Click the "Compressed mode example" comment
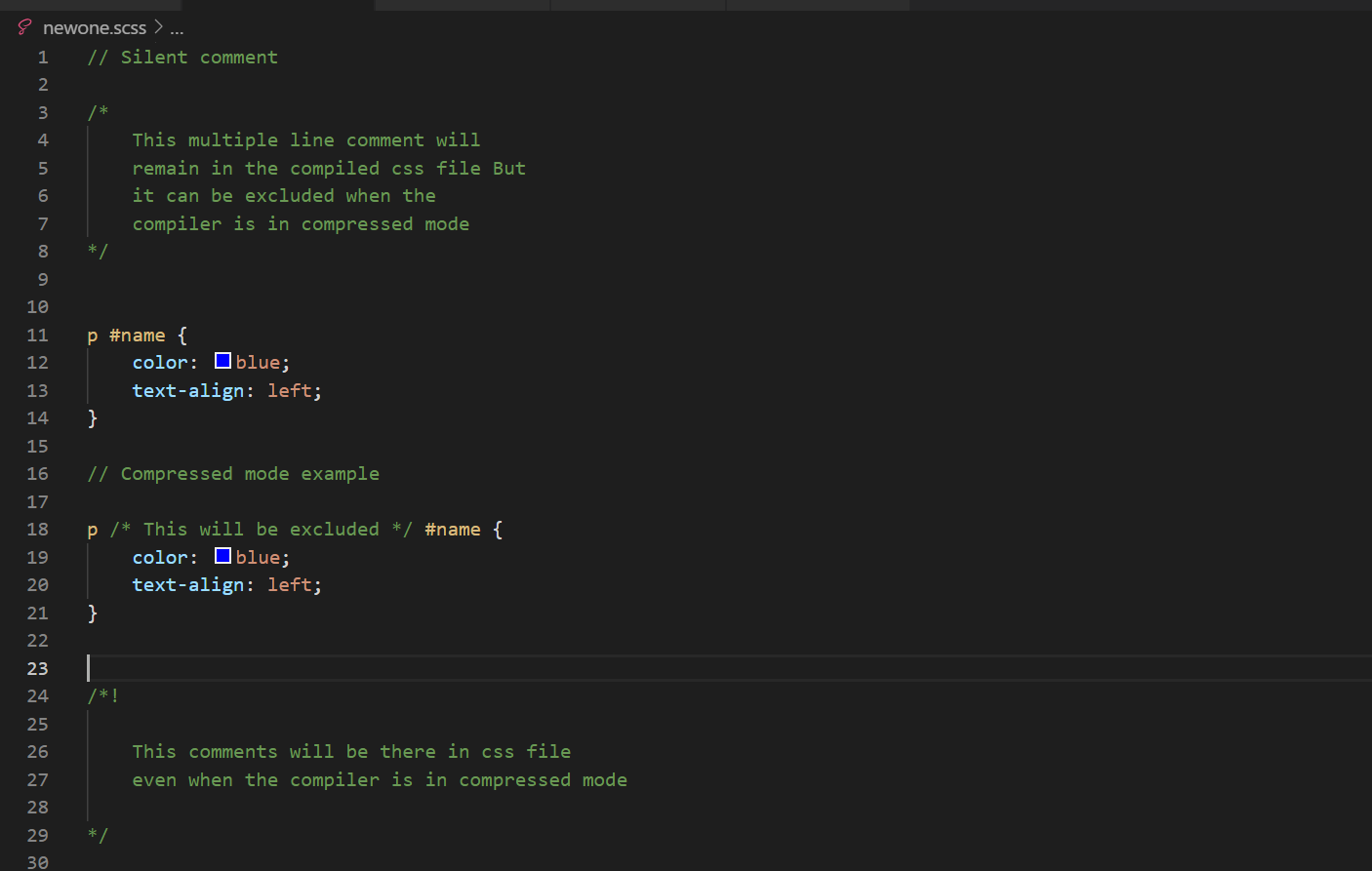The image size is (1372, 871). pos(250,474)
